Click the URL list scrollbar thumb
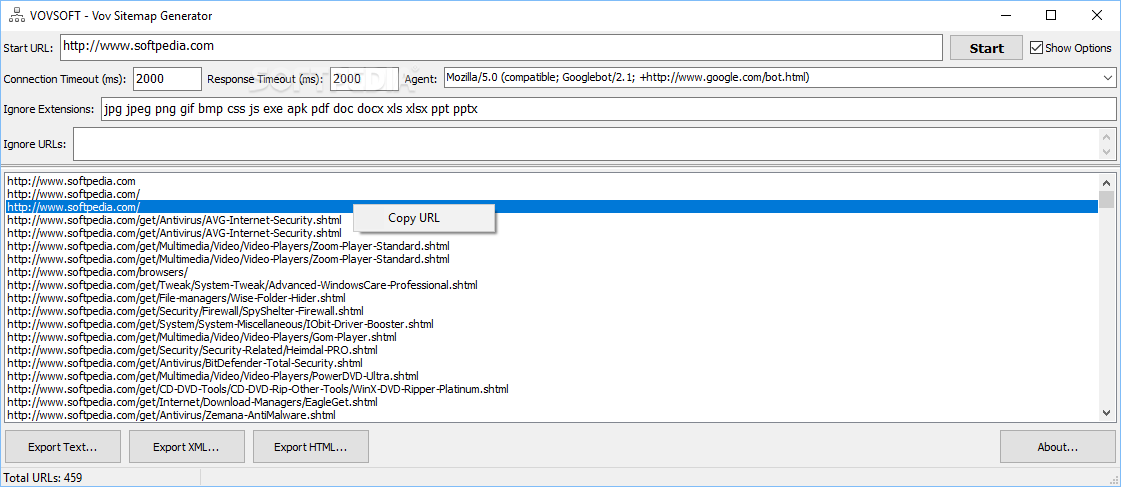This screenshot has height=487, width=1121. [1107, 198]
